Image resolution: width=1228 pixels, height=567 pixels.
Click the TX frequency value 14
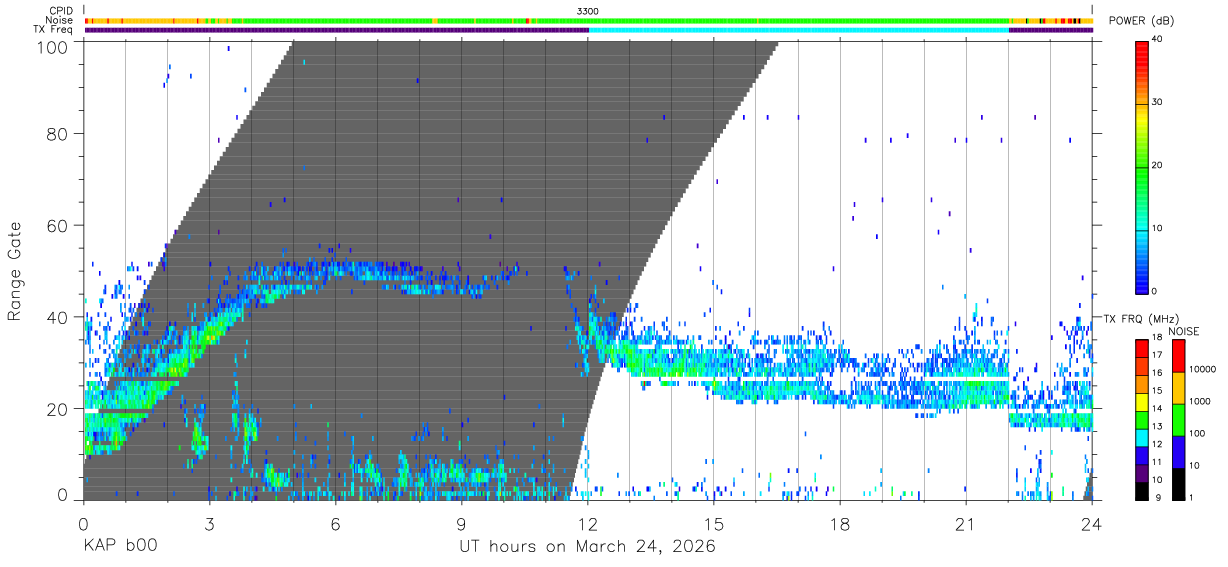1157,410
